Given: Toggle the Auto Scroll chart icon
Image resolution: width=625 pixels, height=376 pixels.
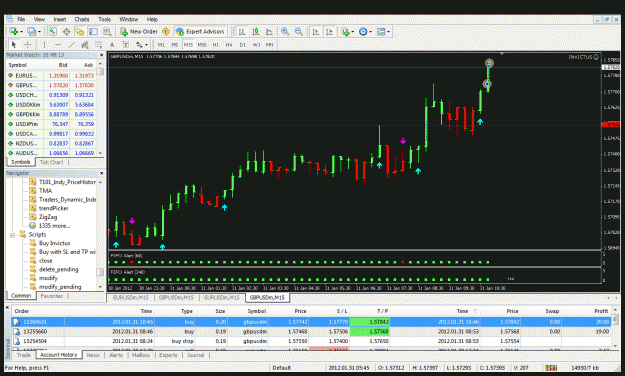Looking at the screenshot, I should [316, 31].
